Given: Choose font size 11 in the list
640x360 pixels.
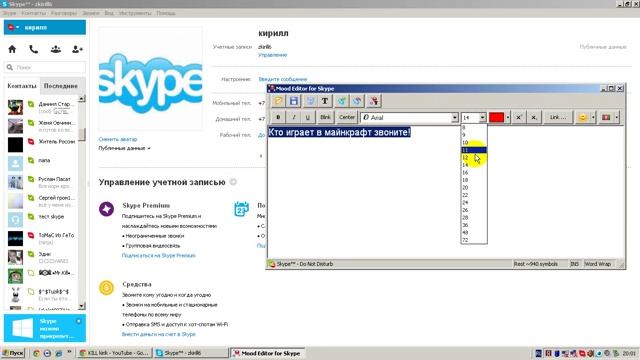Looking at the screenshot, I should pos(473,150).
